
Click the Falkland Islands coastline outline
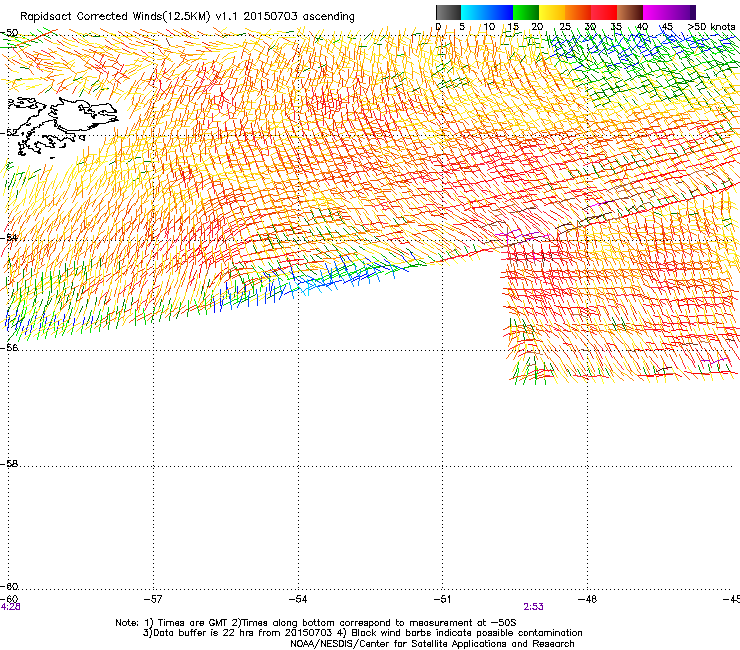[63, 127]
